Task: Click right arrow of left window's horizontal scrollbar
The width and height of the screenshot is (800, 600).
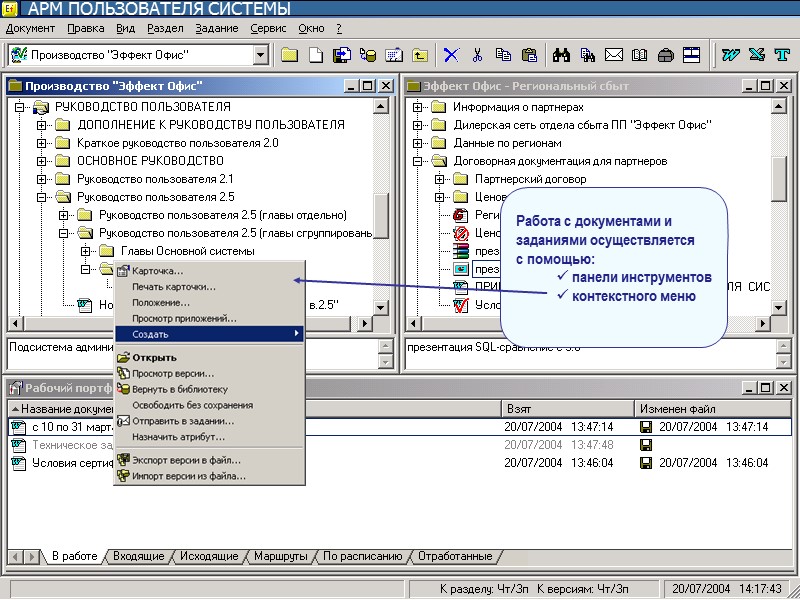Action: coord(364,323)
